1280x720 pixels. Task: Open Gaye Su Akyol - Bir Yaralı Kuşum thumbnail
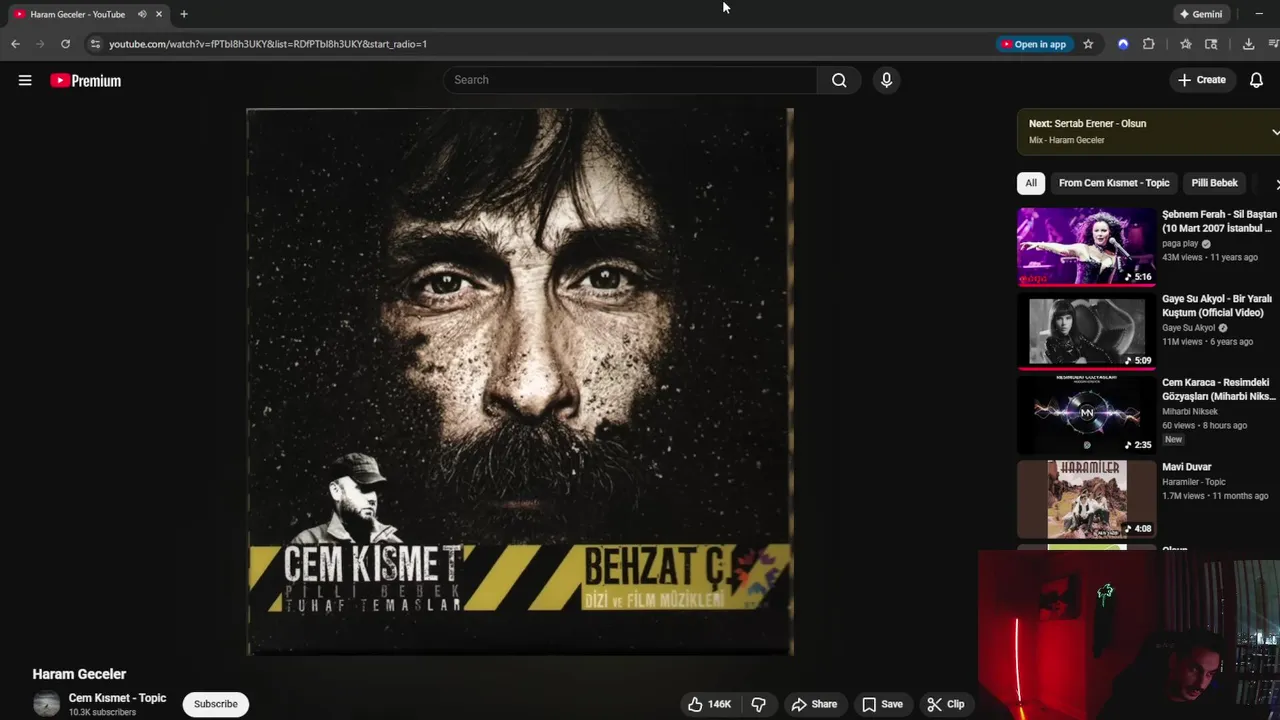(x=1086, y=331)
